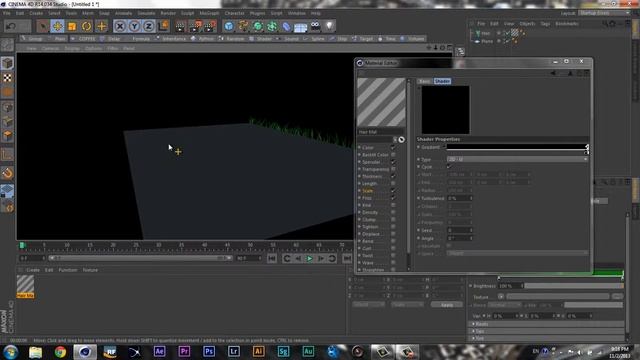This screenshot has width=640, height=360.
Task: Click the Windows Start button
Action: 10,351
